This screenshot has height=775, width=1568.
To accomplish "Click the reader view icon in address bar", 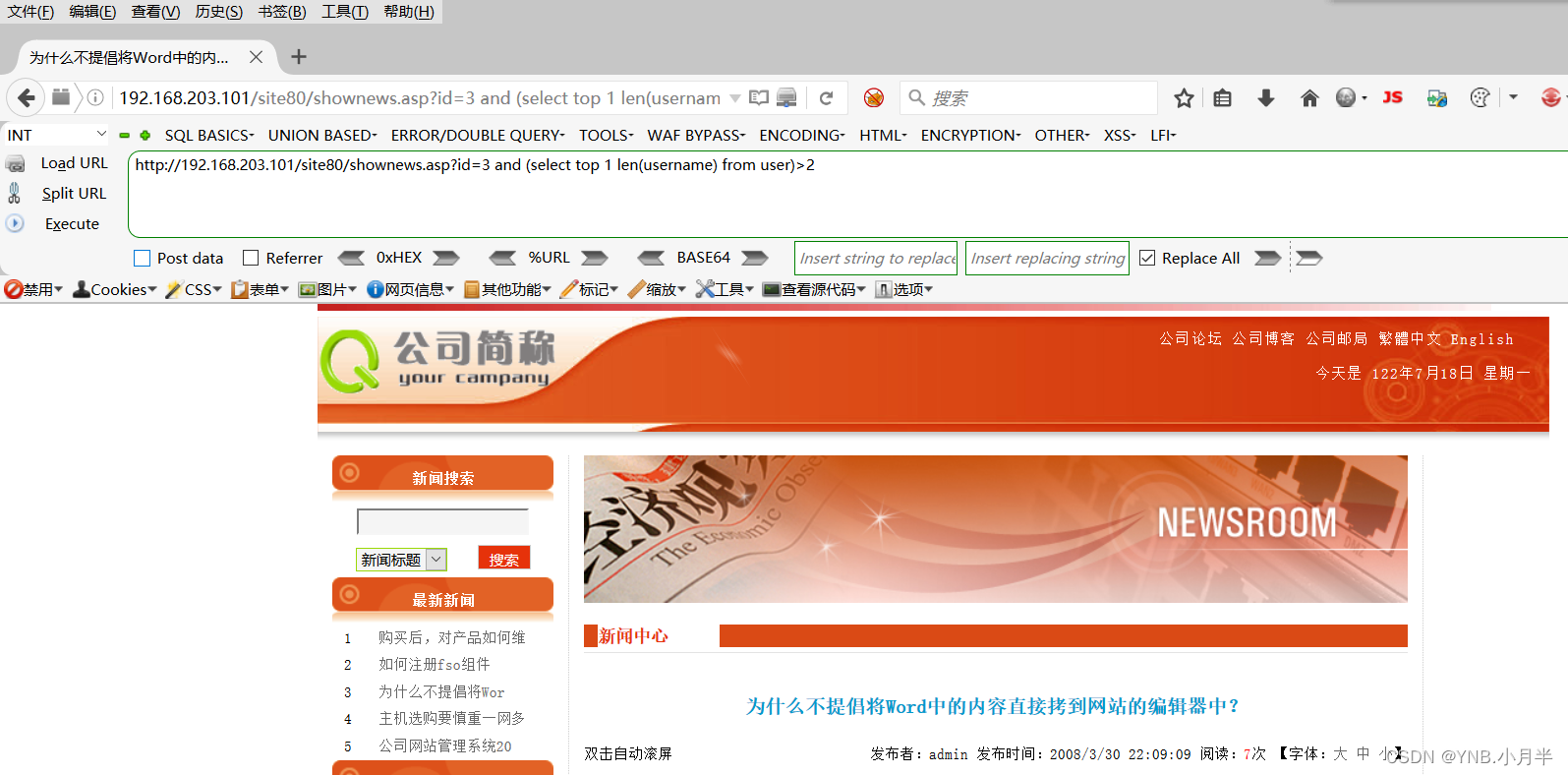I will coord(759,97).
